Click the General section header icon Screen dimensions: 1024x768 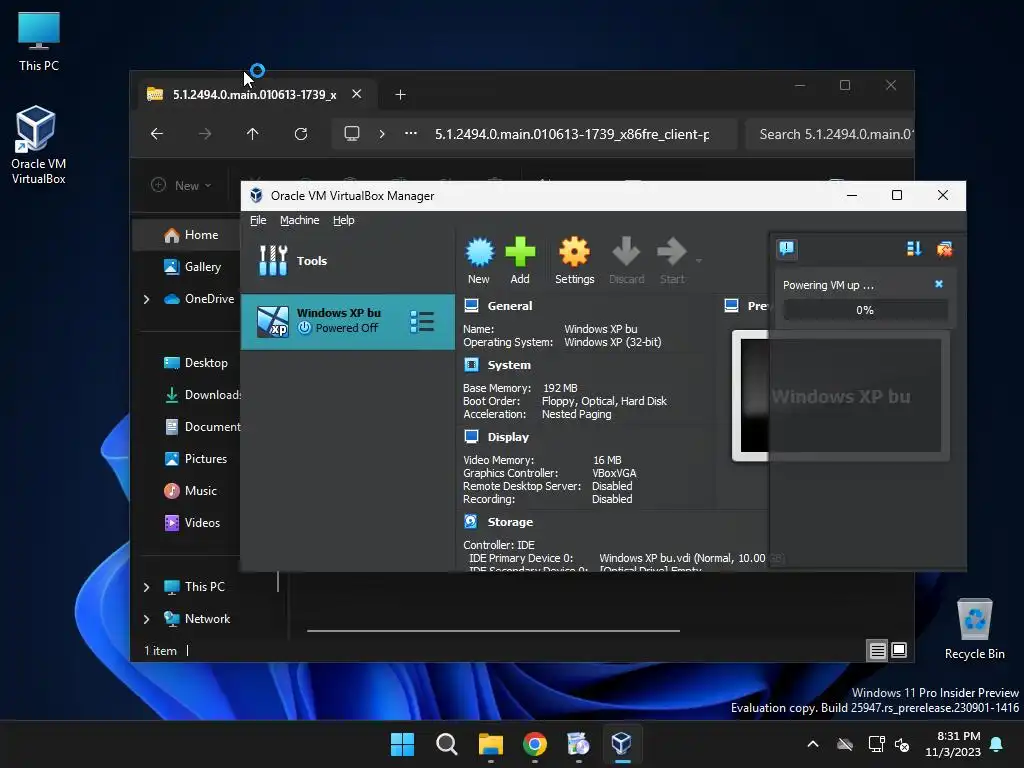(x=472, y=306)
